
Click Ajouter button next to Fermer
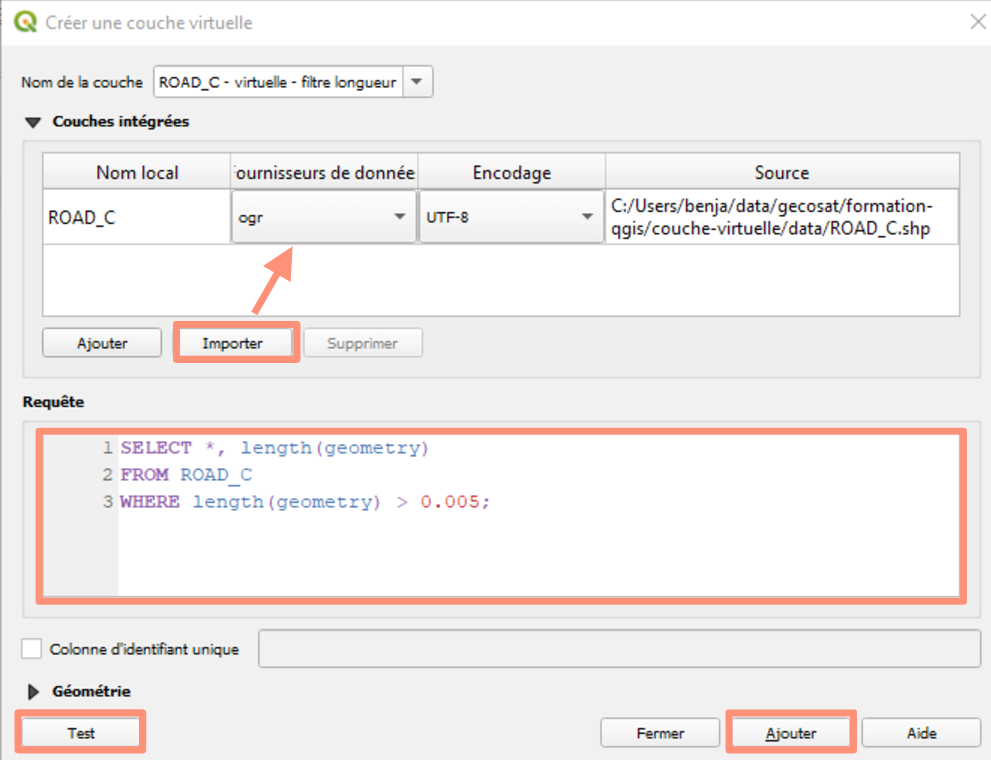[x=791, y=733]
